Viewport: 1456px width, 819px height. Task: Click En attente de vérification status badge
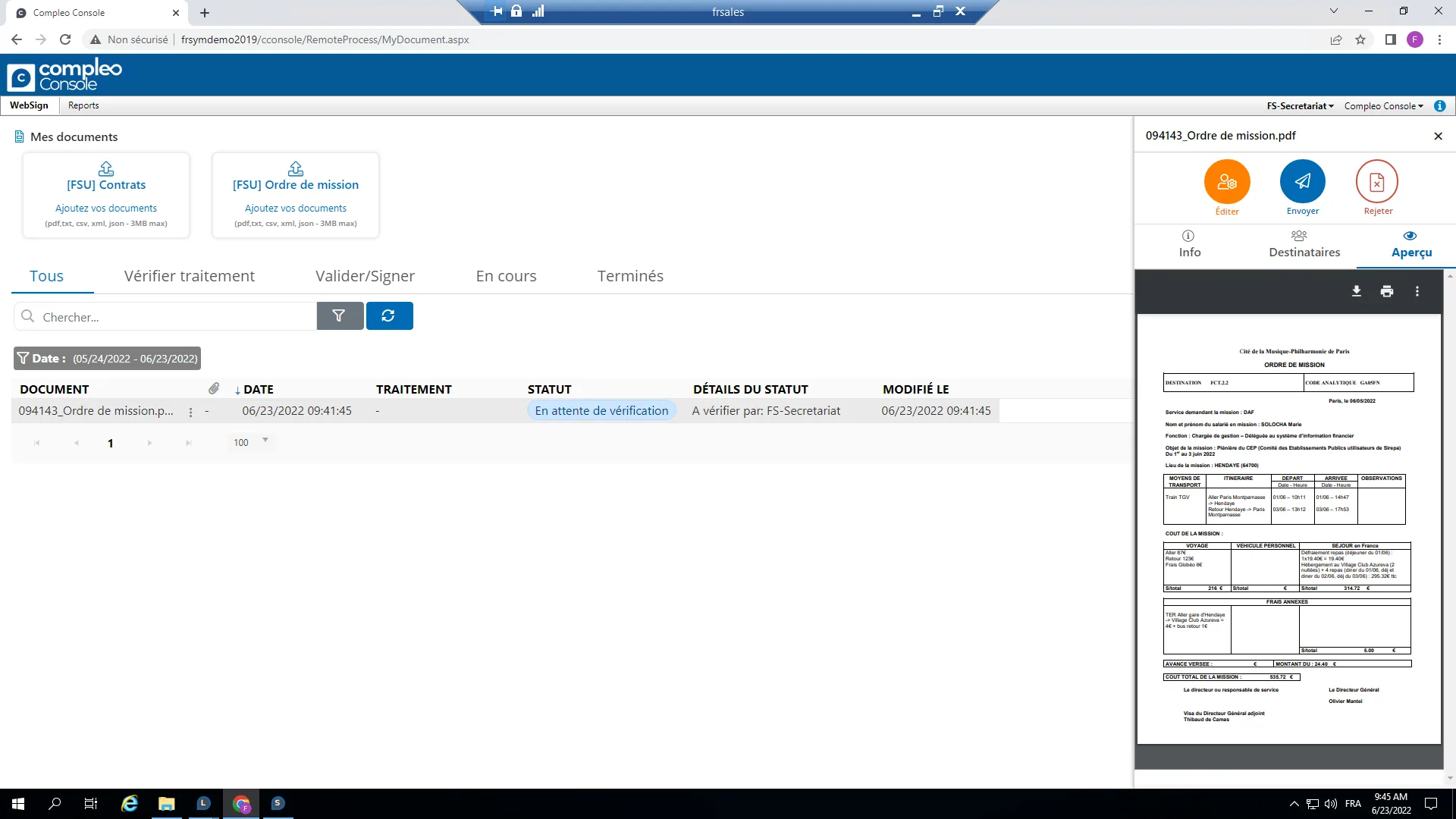click(601, 411)
